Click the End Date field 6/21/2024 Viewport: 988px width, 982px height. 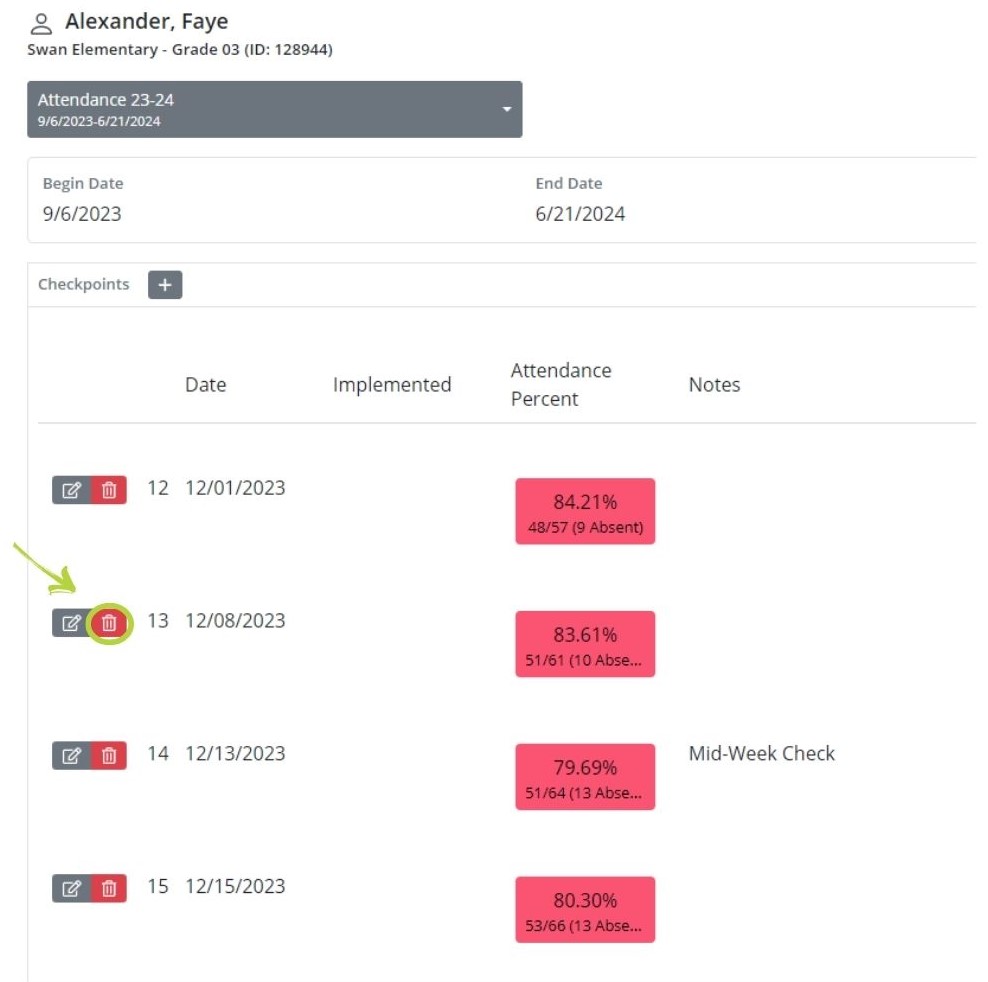click(x=580, y=214)
